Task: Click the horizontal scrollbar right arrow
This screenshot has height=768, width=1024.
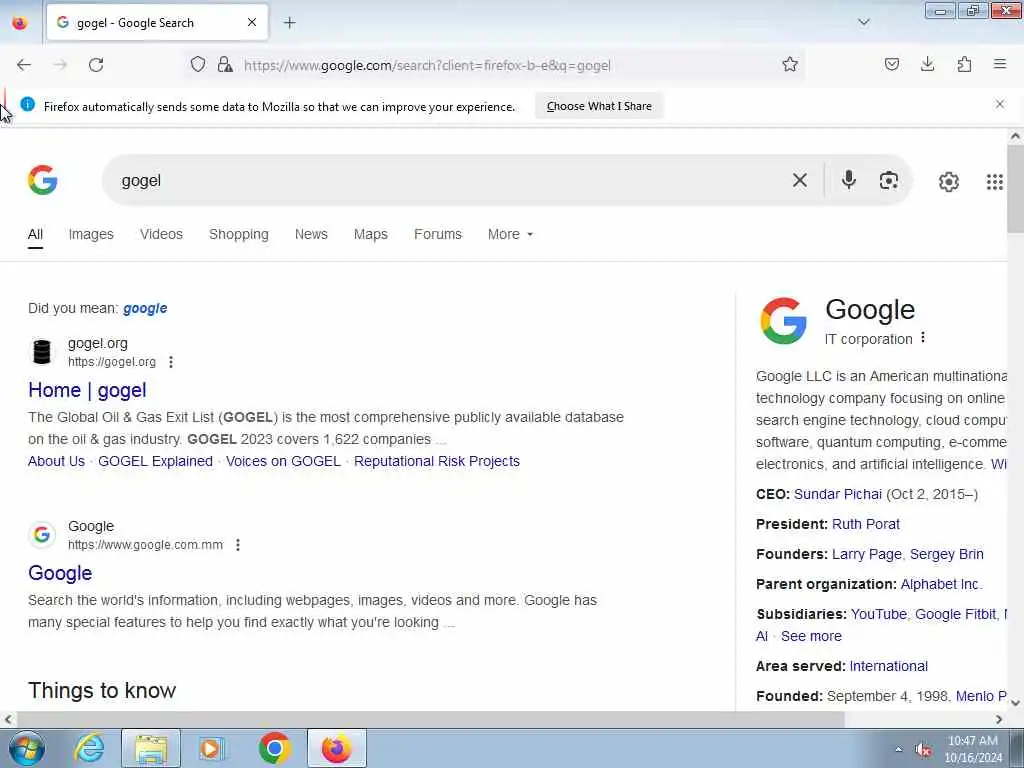Action: [x=999, y=719]
